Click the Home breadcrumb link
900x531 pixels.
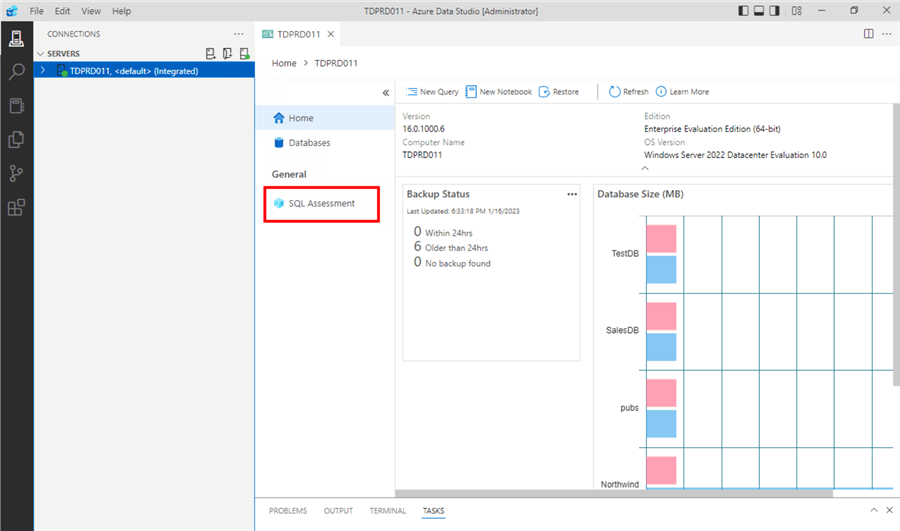[284, 63]
